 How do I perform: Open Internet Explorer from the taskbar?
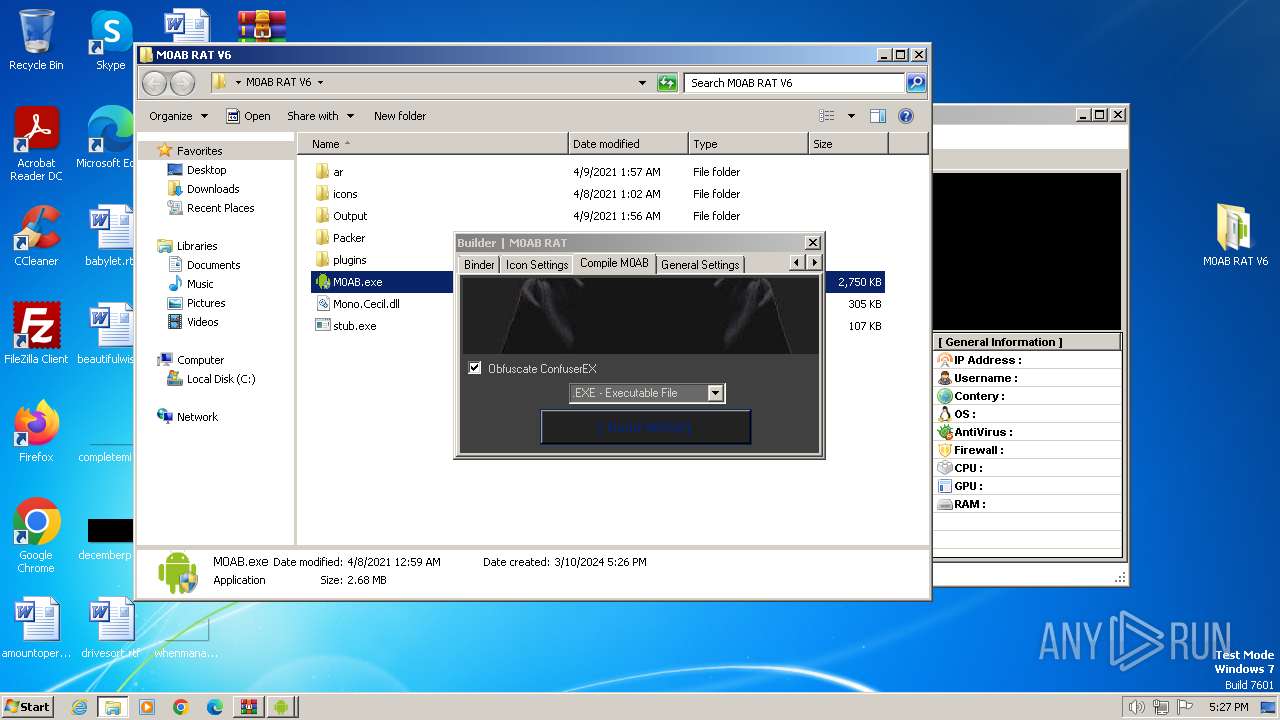click(x=79, y=707)
